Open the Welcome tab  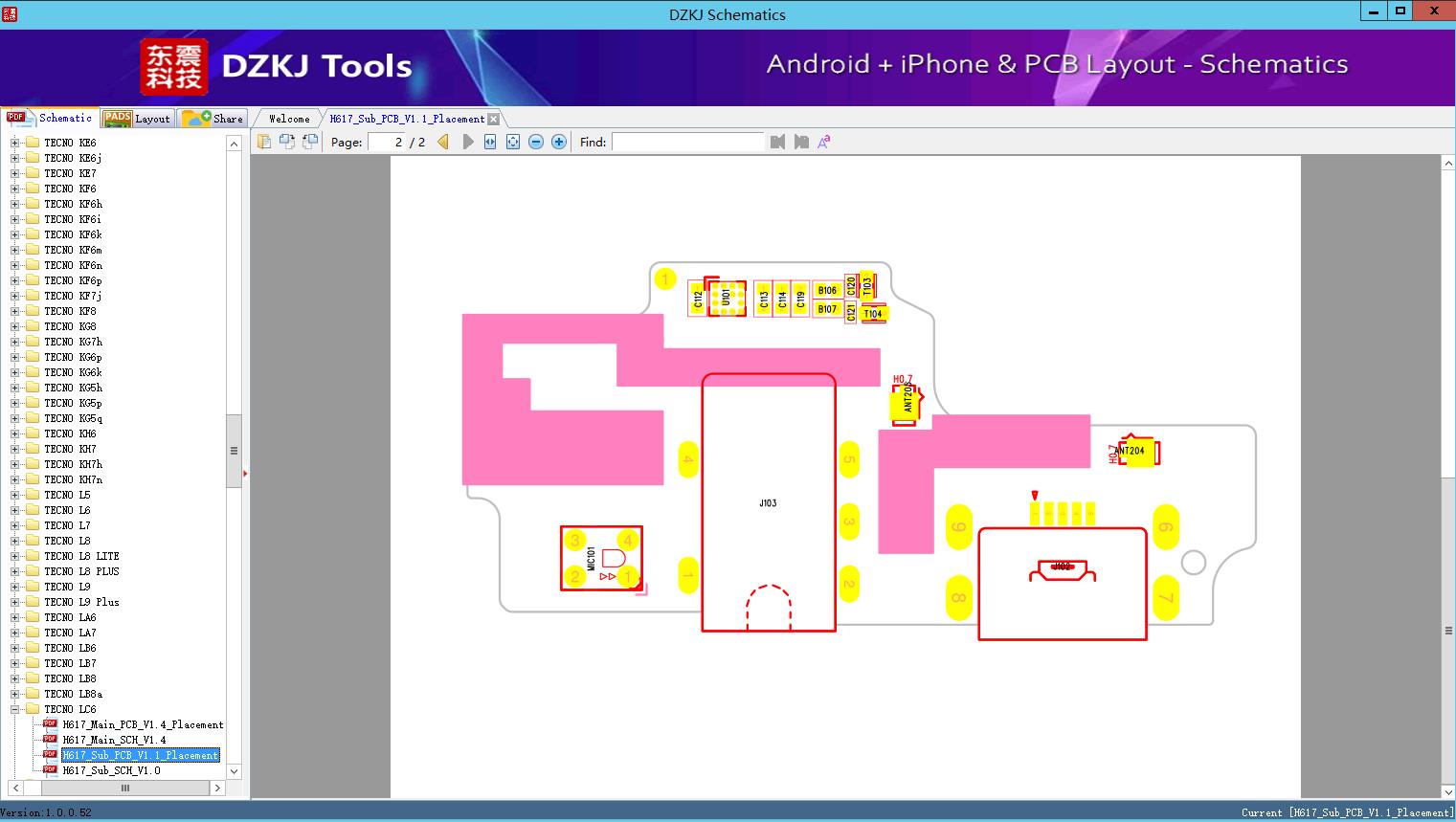click(x=289, y=119)
